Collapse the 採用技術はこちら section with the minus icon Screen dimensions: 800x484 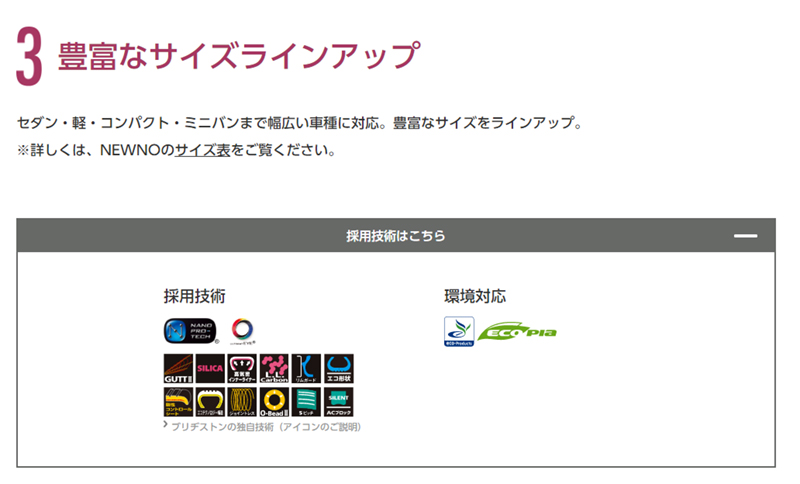point(745,236)
